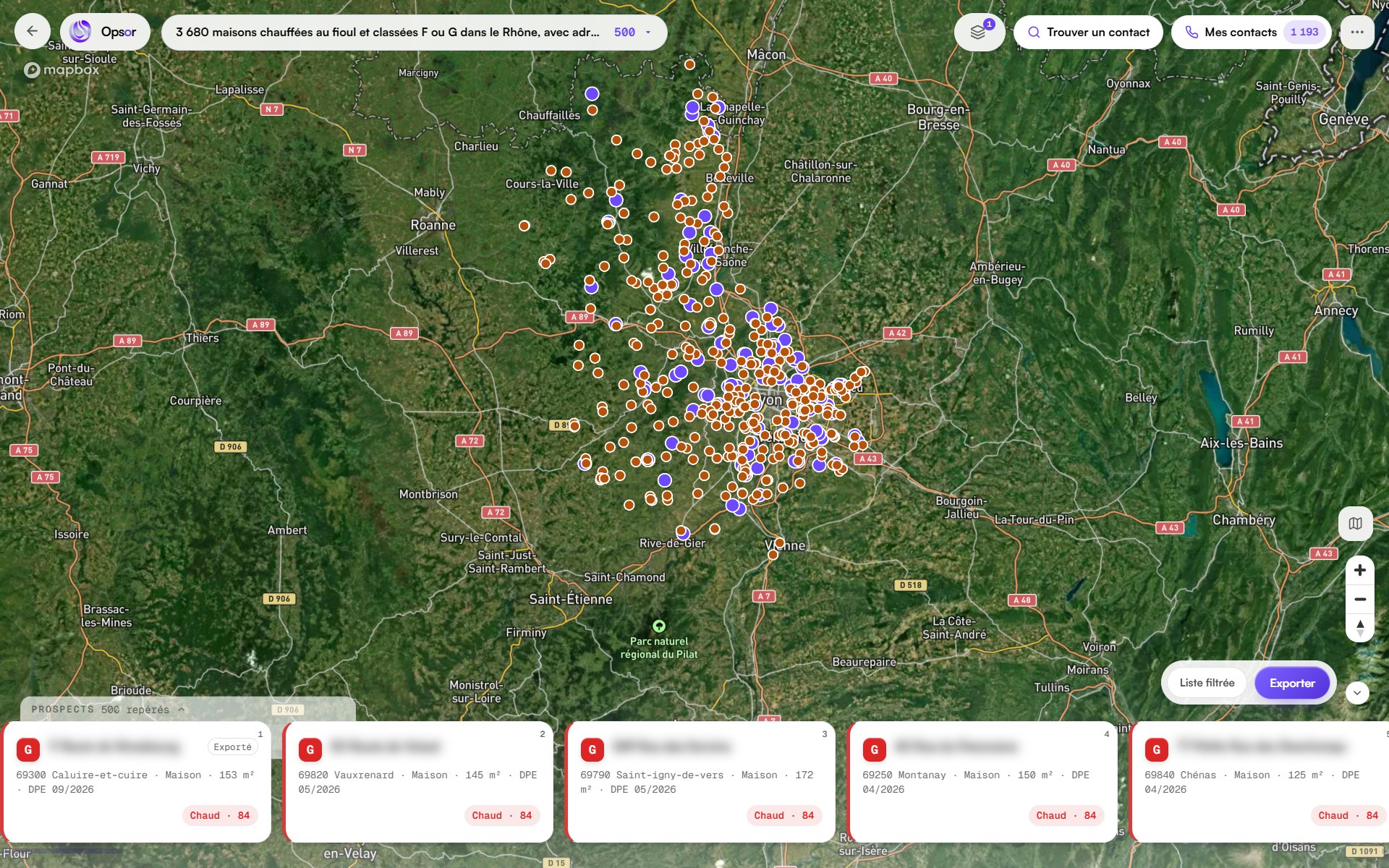Select the Liste filtrée option
The image size is (1389, 868).
[x=1207, y=683]
